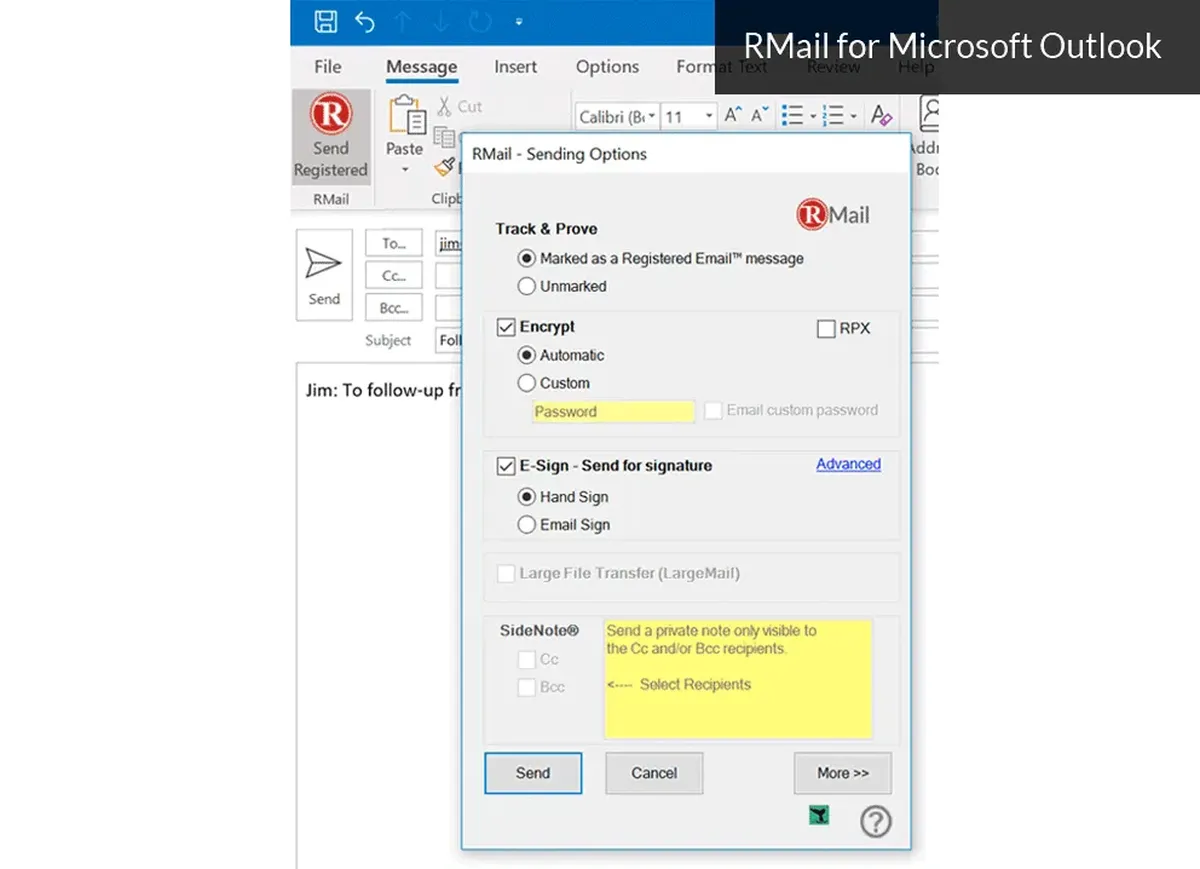Image resolution: width=1200 pixels, height=869 pixels.
Task: Click the yellow SideNote text area
Action: click(738, 679)
